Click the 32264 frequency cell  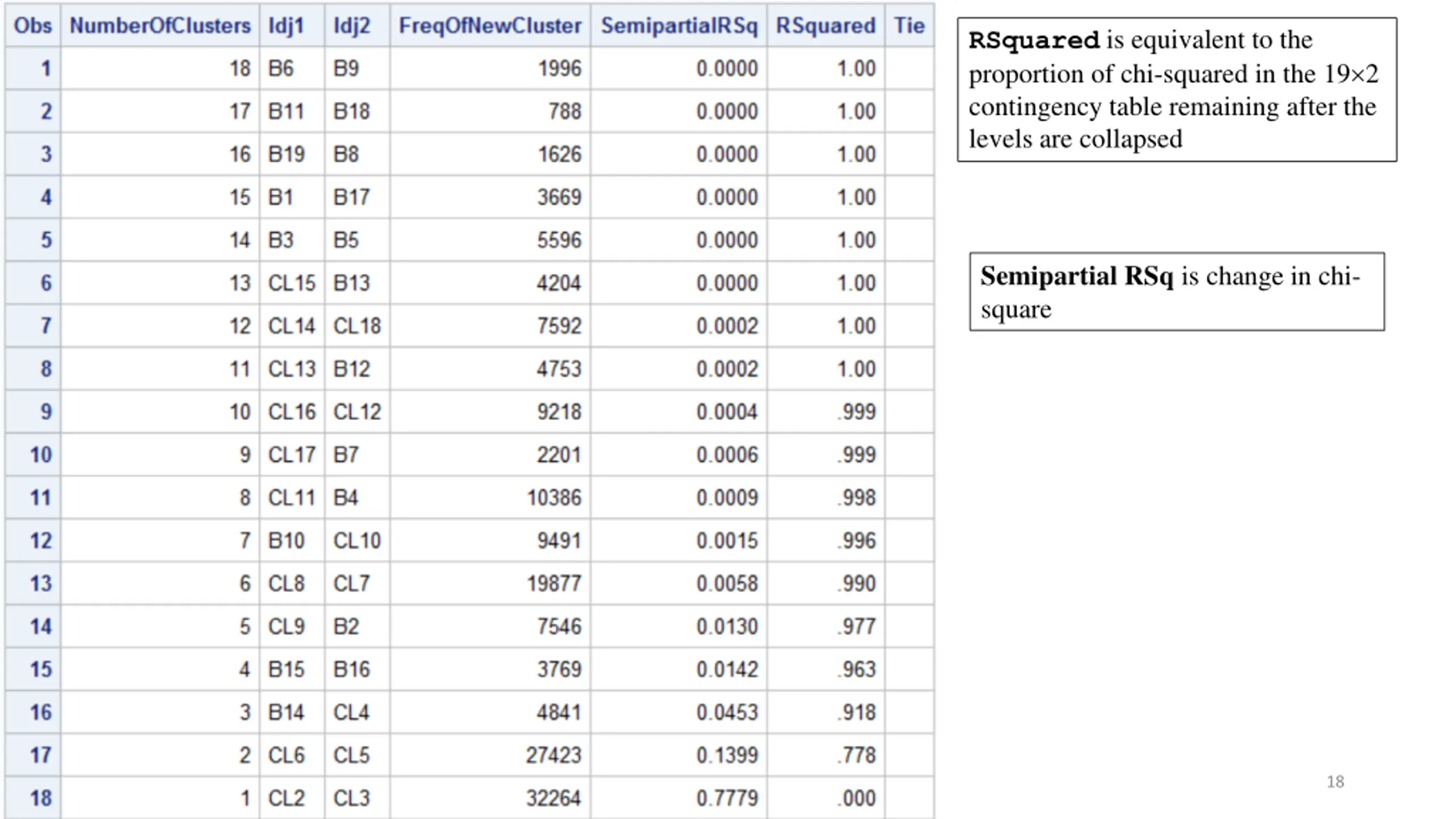click(490, 798)
